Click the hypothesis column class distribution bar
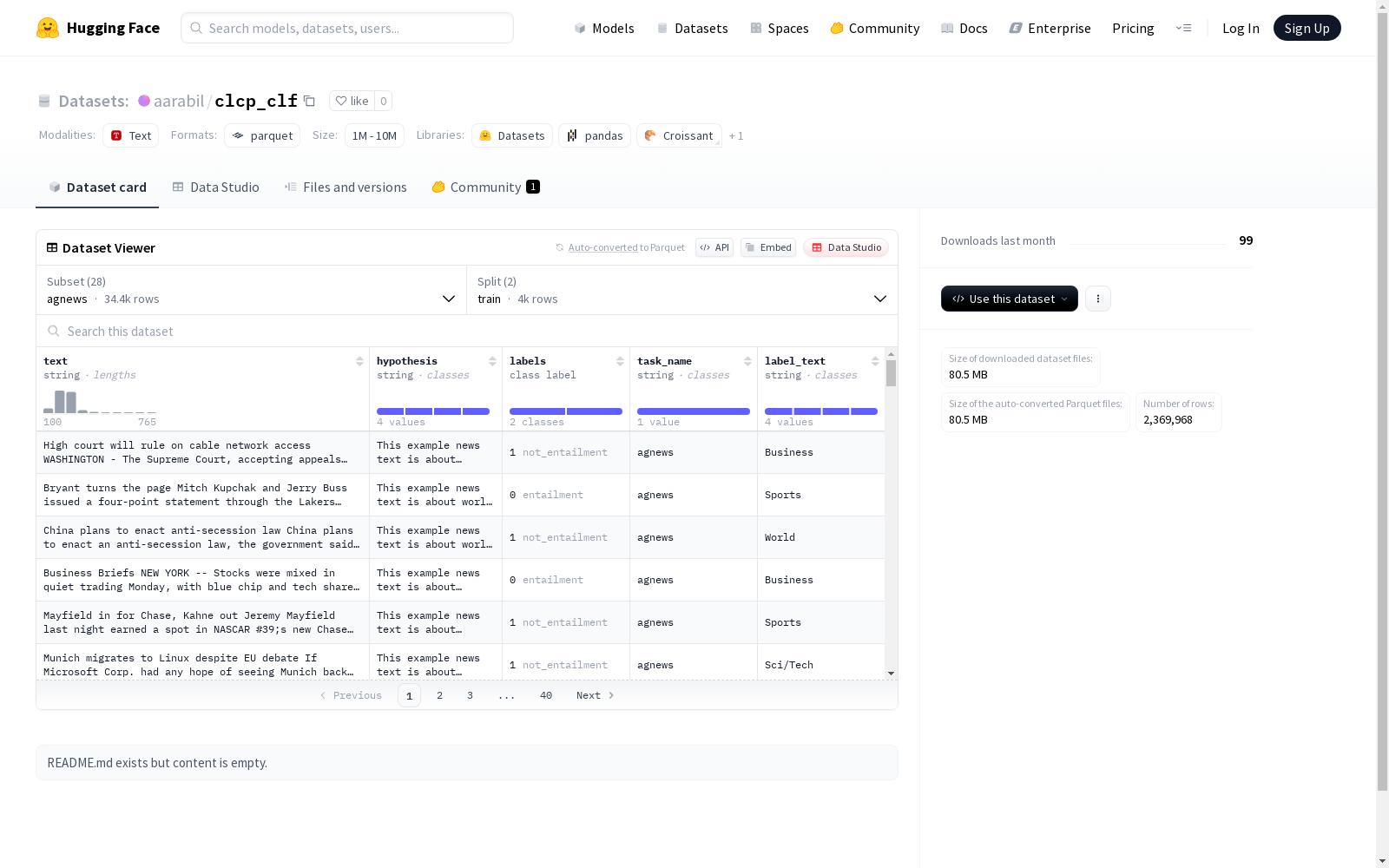 click(x=433, y=411)
